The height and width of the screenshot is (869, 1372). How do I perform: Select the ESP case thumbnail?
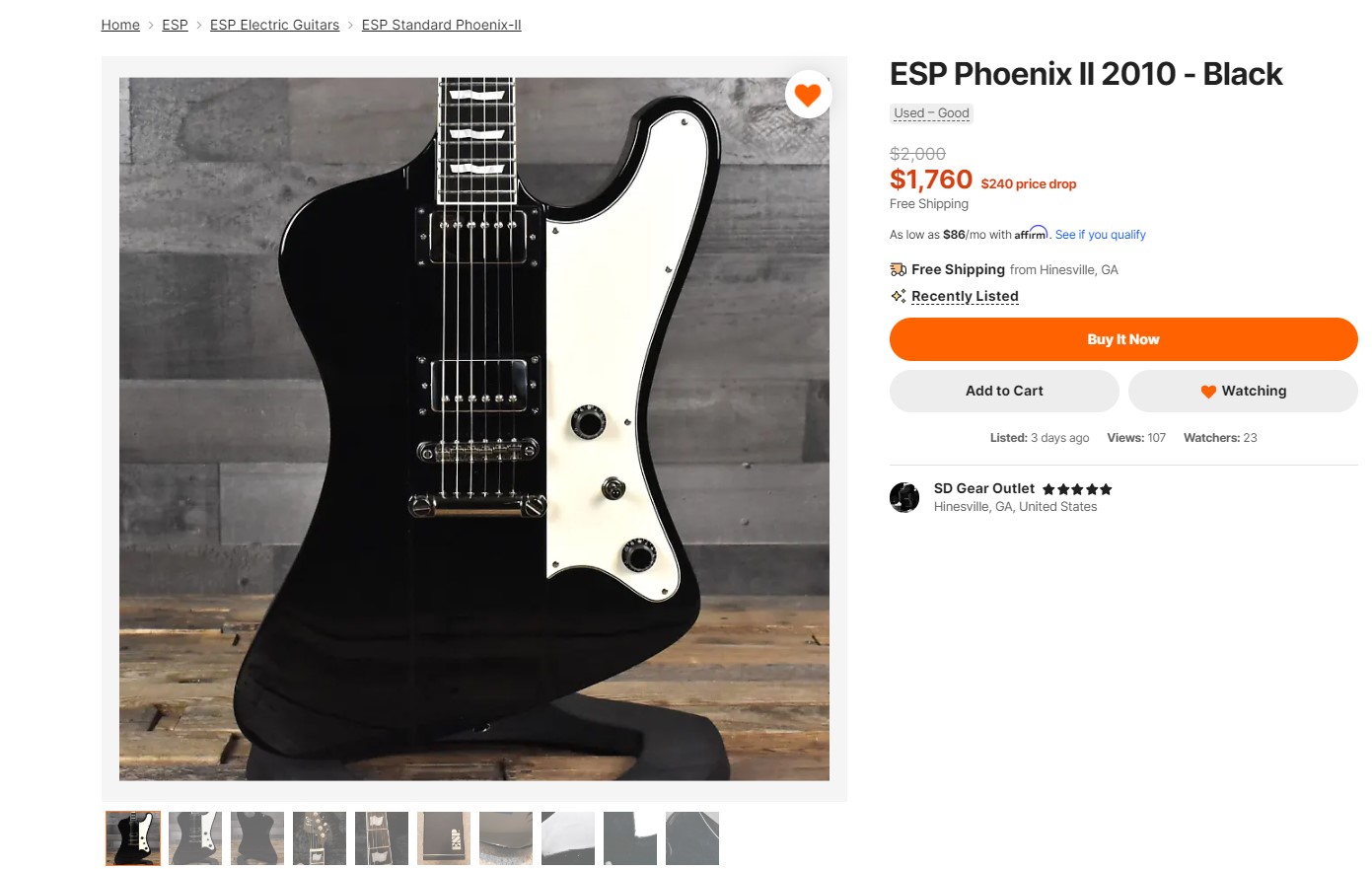point(444,838)
